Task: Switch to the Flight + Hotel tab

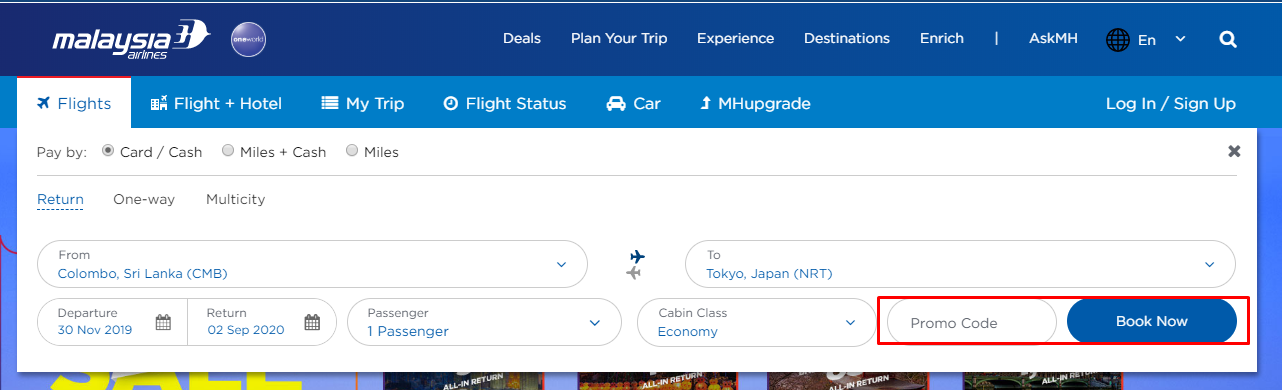Action: (x=216, y=103)
